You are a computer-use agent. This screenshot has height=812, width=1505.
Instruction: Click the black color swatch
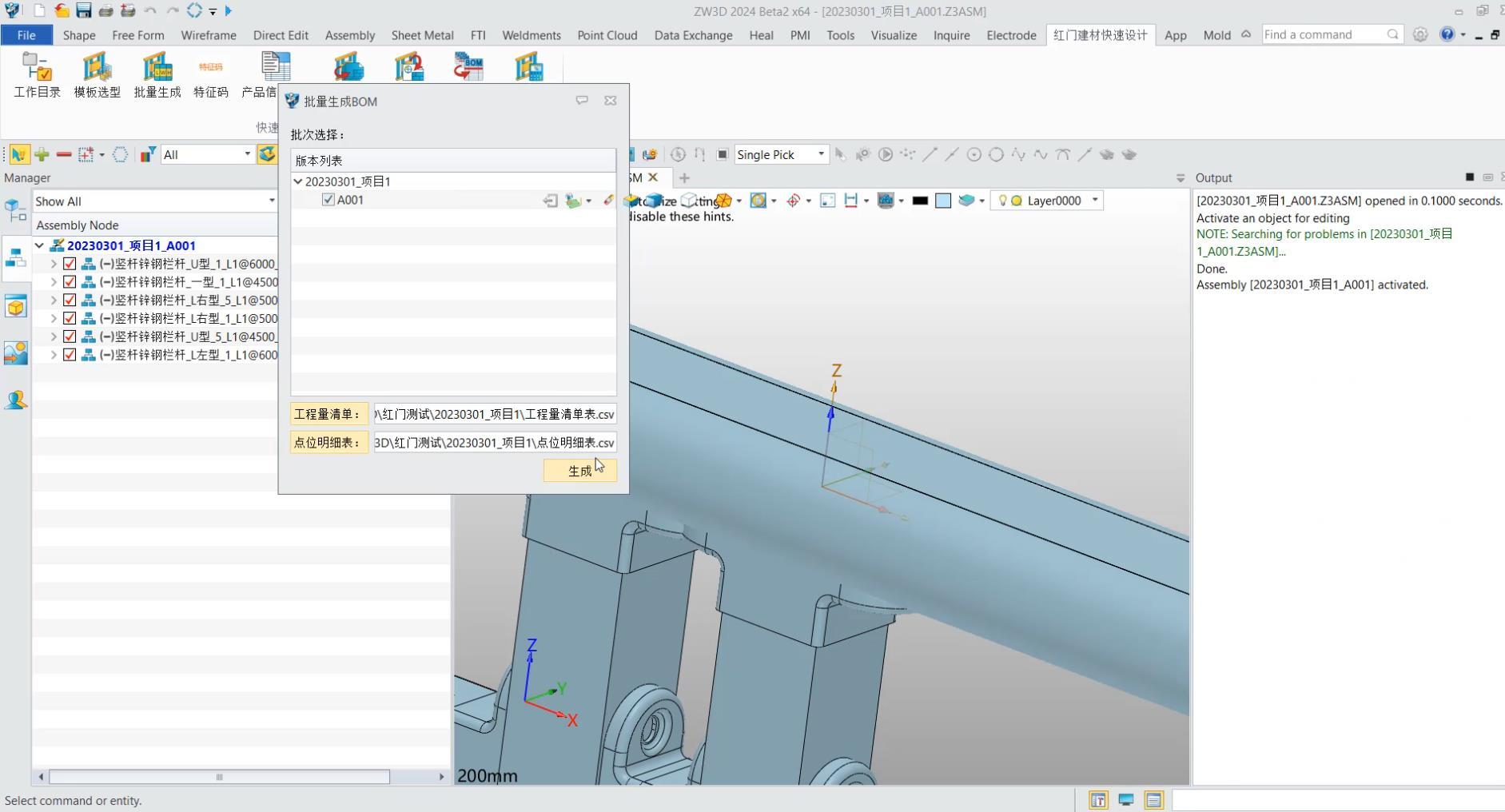920,201
